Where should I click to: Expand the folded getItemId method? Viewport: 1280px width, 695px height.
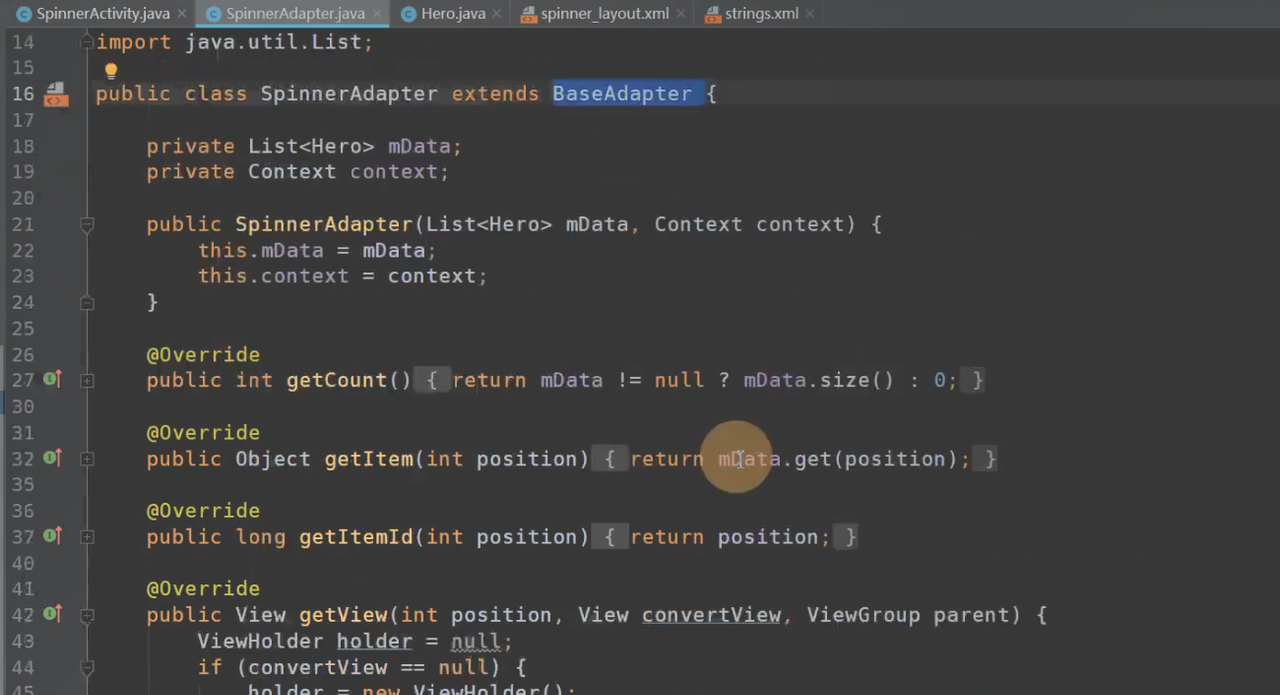87,537
